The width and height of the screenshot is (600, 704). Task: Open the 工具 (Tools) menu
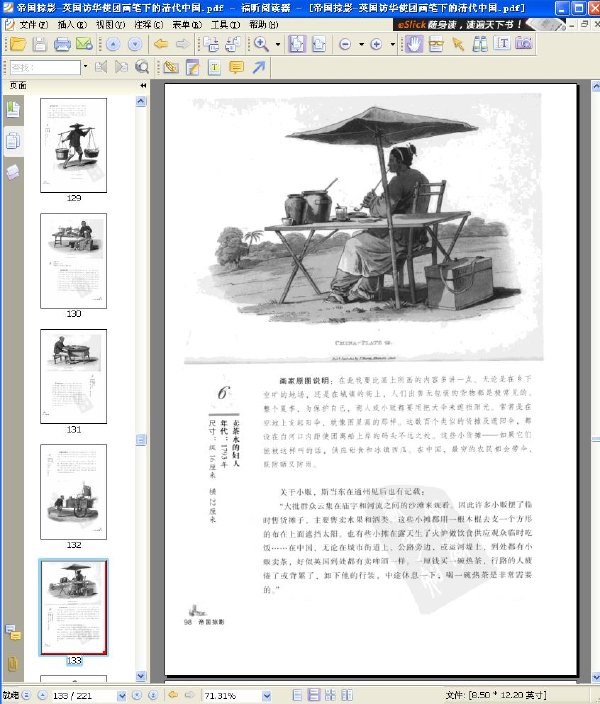225,25
